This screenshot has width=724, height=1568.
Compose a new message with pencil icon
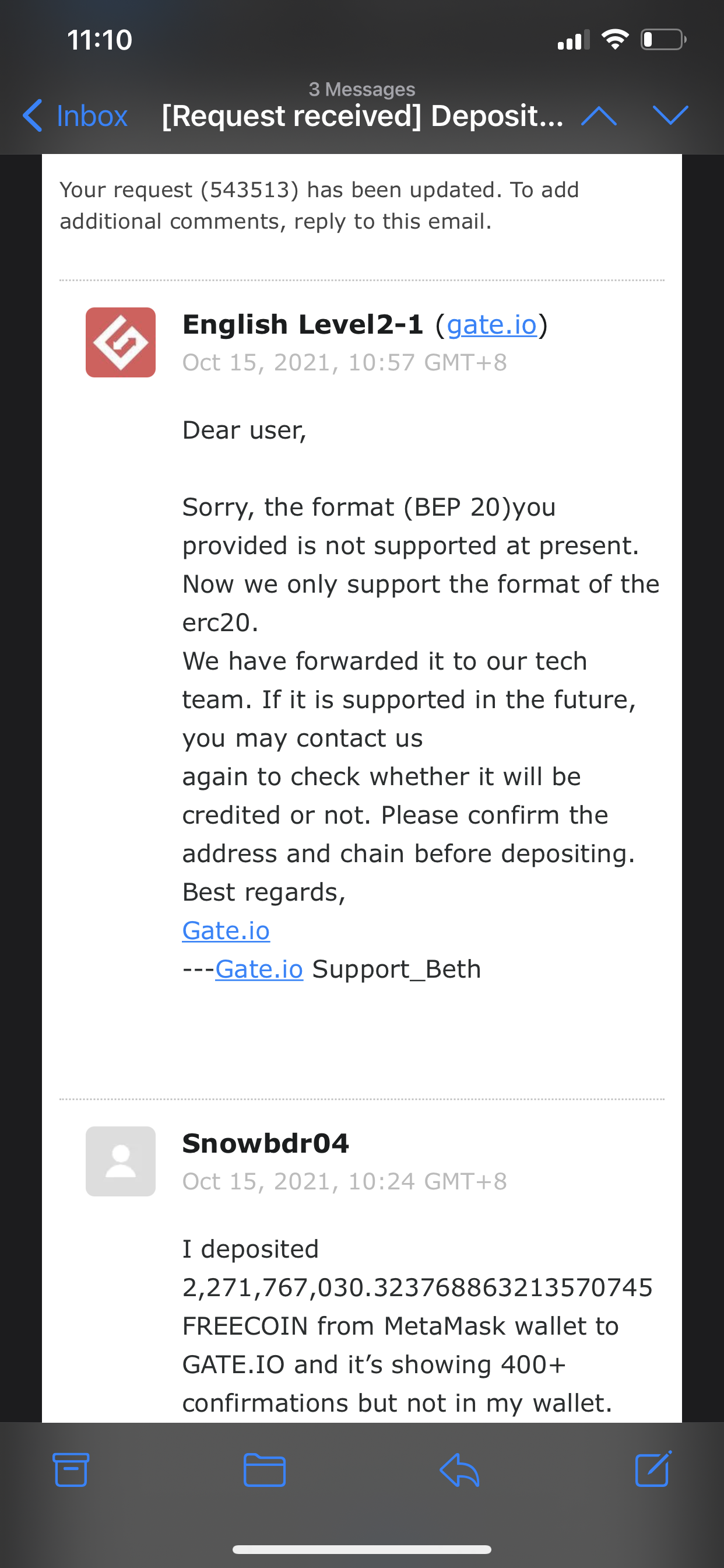click(x=653, y=1469)
